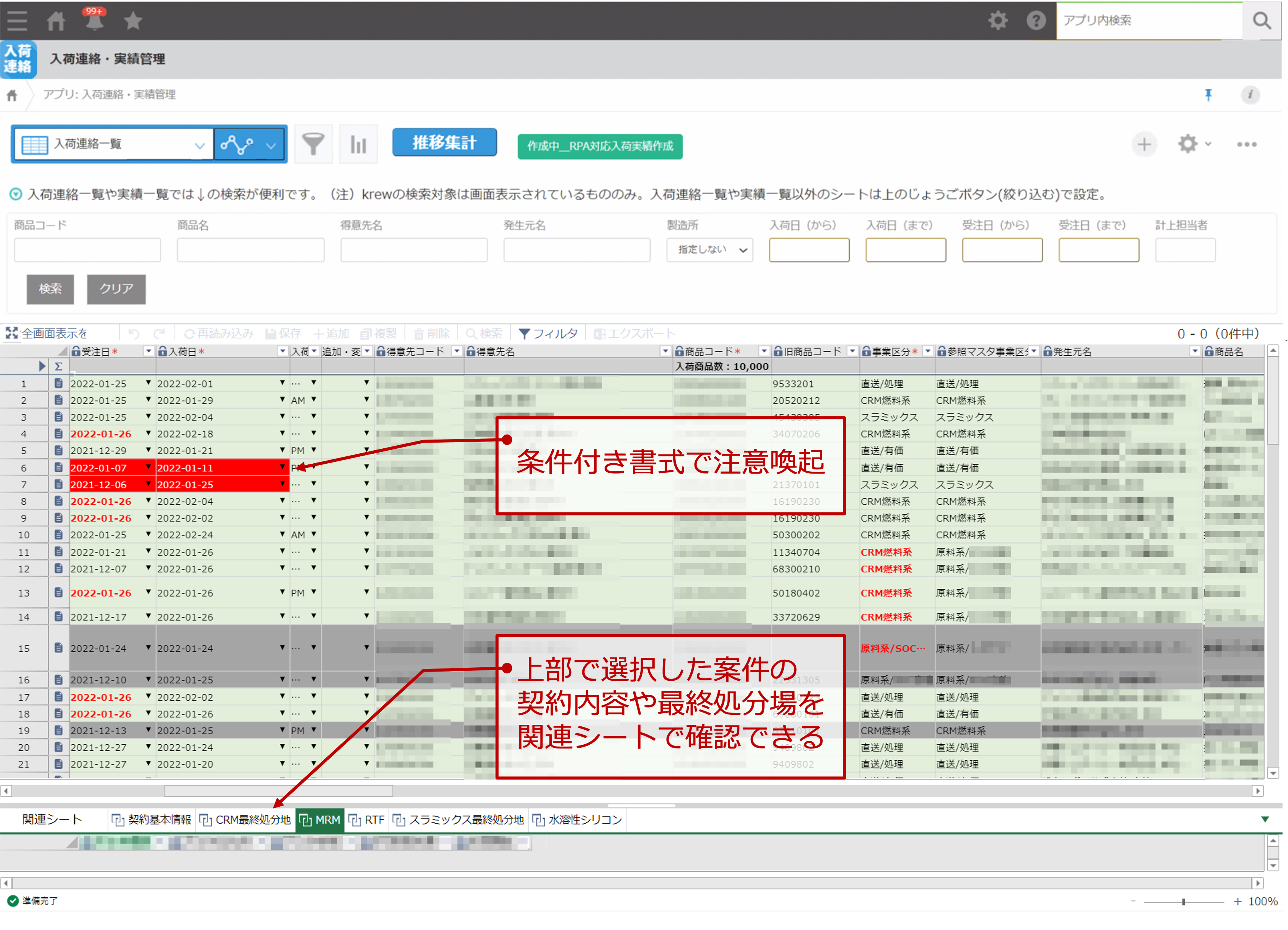Open record detail icon in row 1
Viewport: 1288px width, 930px height.
click(x=58, y=384)
